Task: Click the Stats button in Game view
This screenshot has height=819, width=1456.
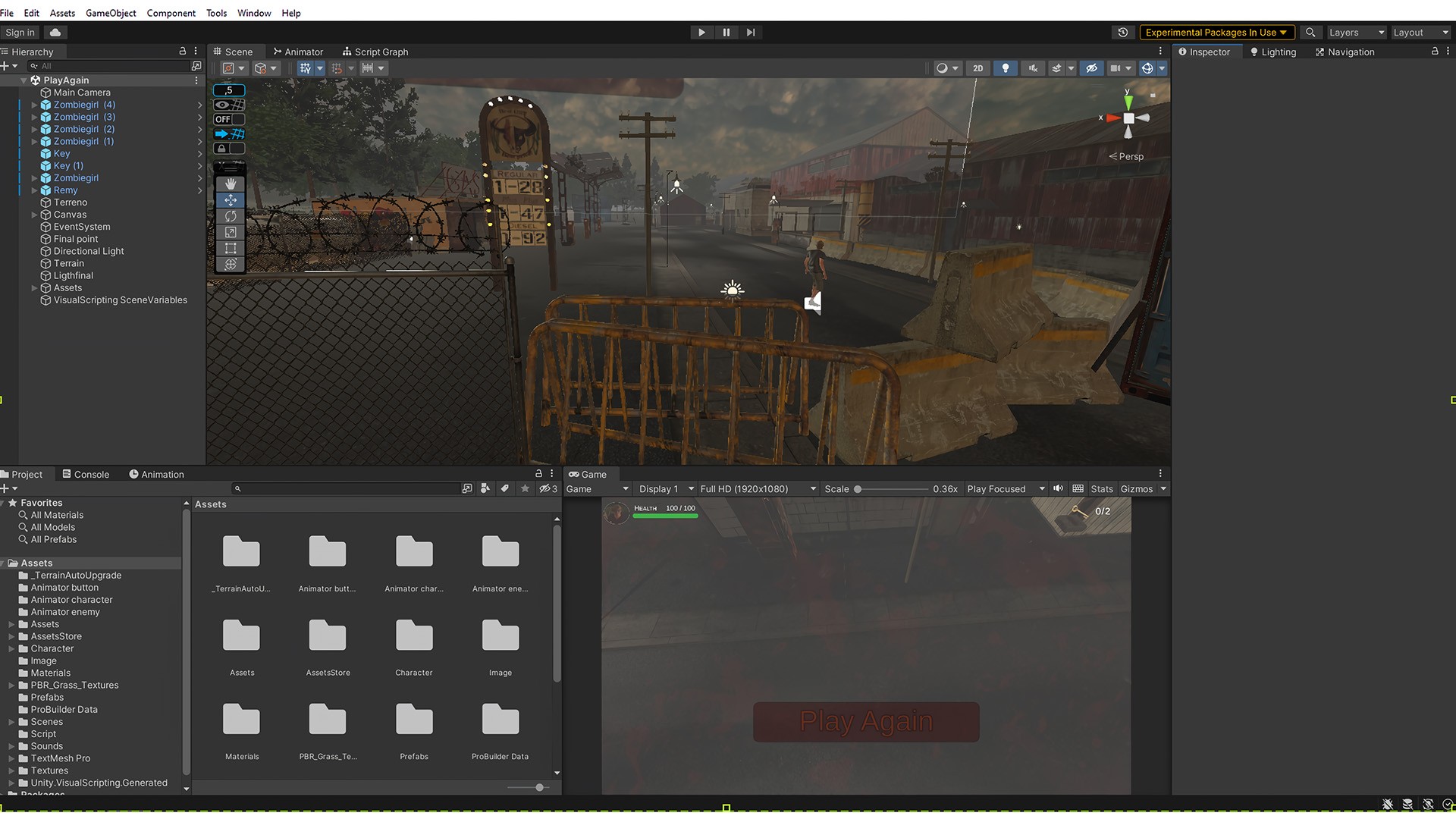Action: click(1101, 489)
